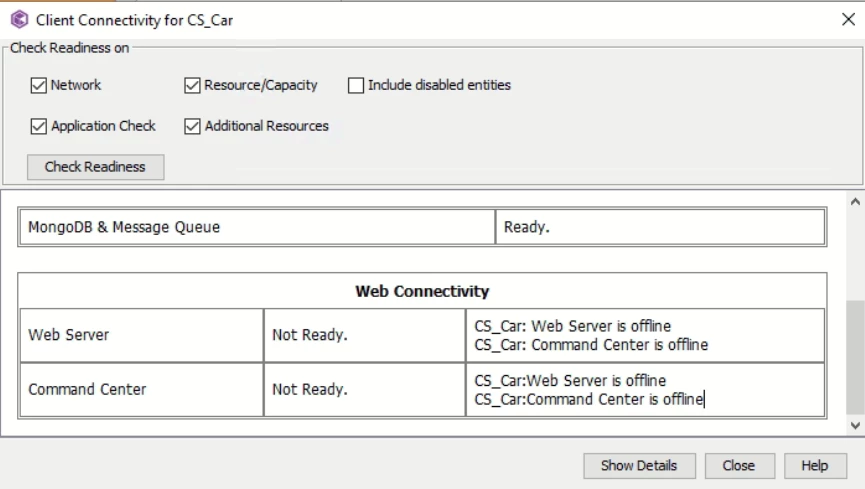
Task: Open Help for this dialog
Action: [814, 465]
